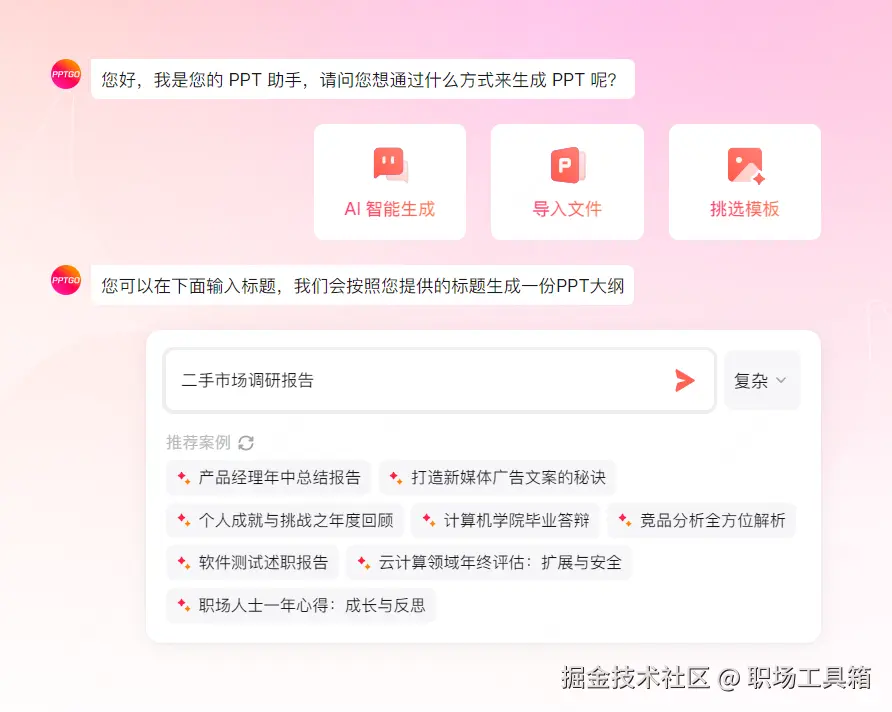Click the first PPTGO avatar logo

(x=66, y=74)
